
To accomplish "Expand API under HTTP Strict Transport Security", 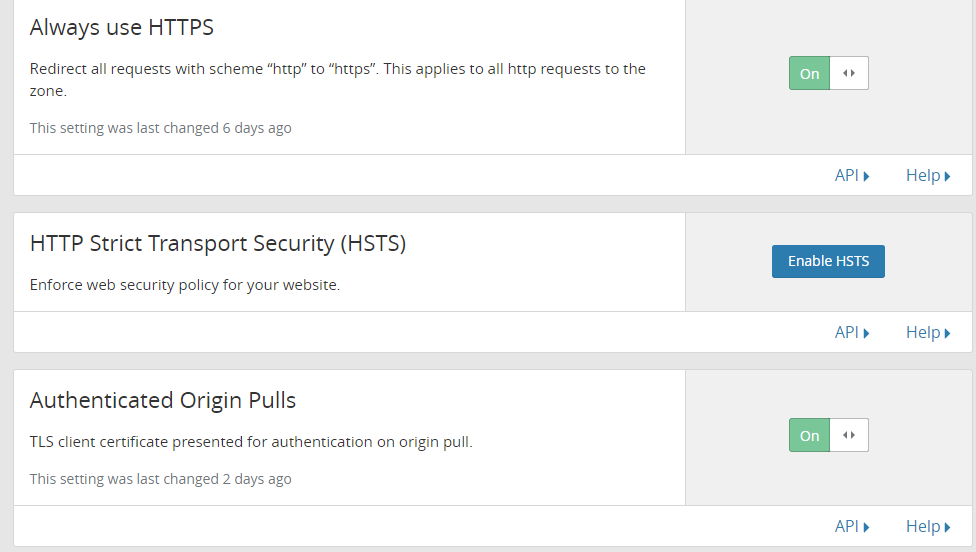I will pos(852,332).
